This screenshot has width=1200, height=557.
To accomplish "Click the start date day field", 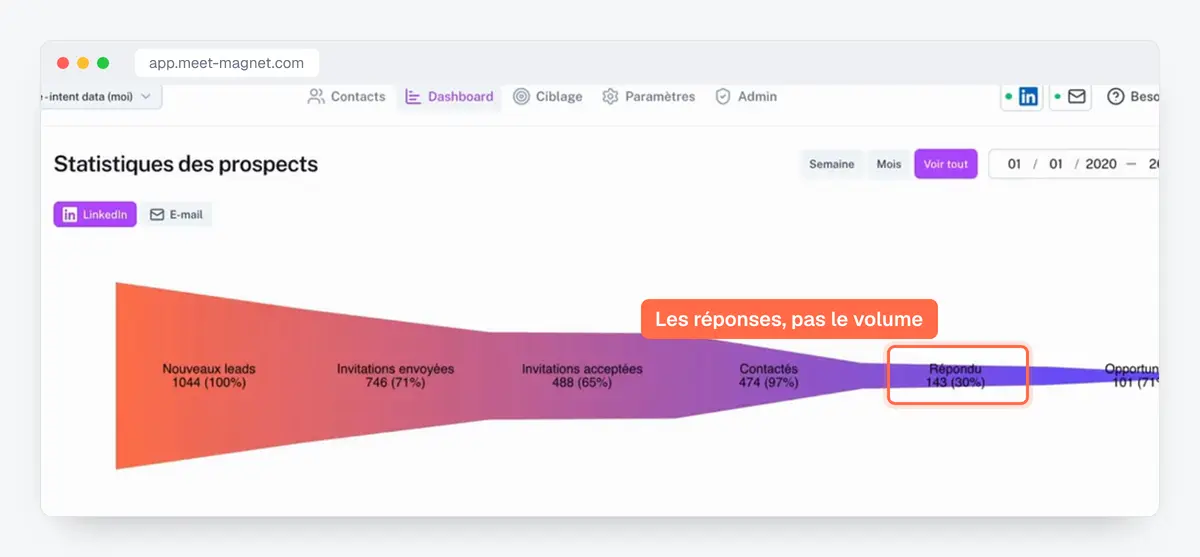I will 1014,164.
